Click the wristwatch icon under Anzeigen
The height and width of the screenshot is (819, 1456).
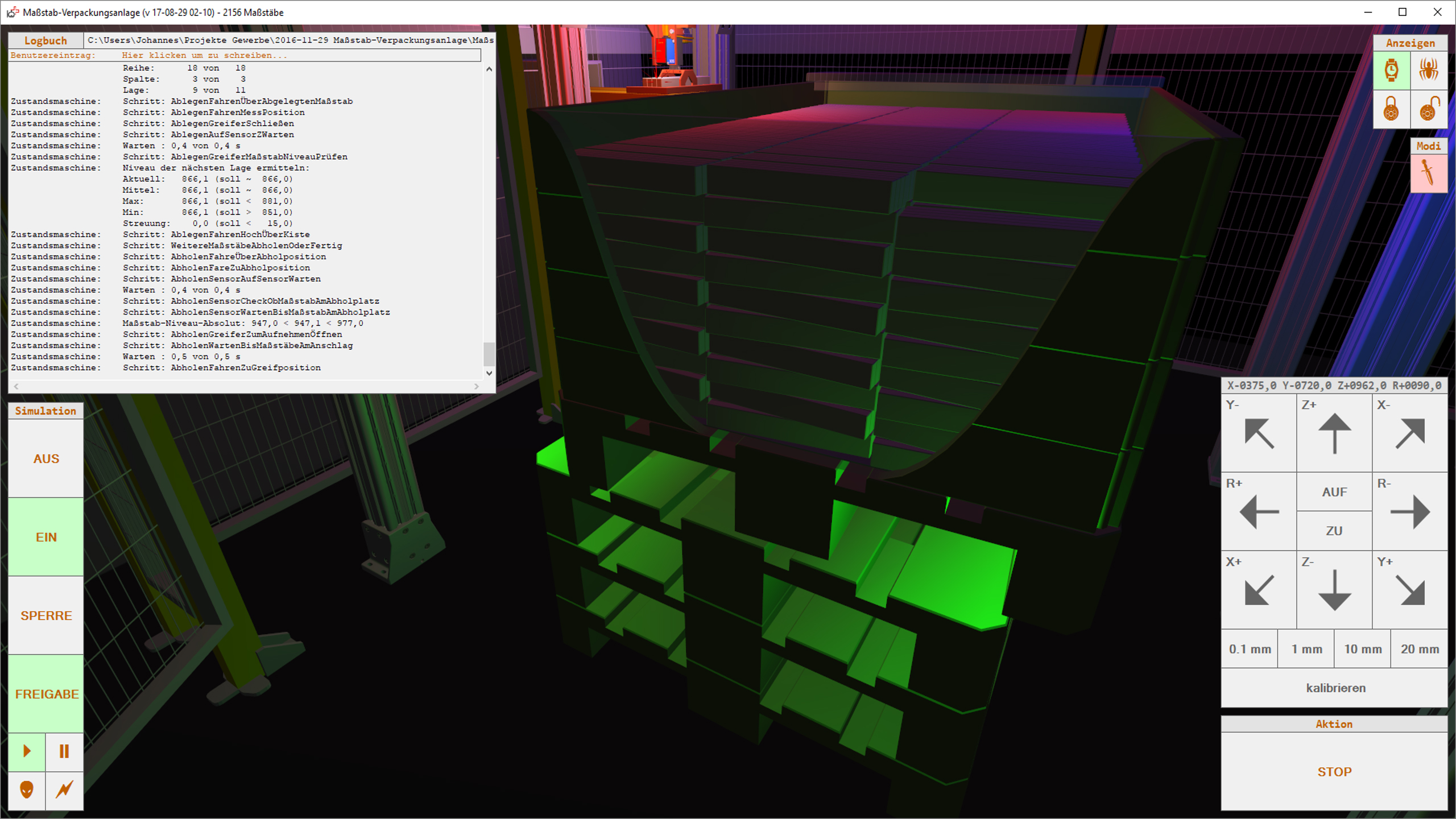[x=1391, y=71]
